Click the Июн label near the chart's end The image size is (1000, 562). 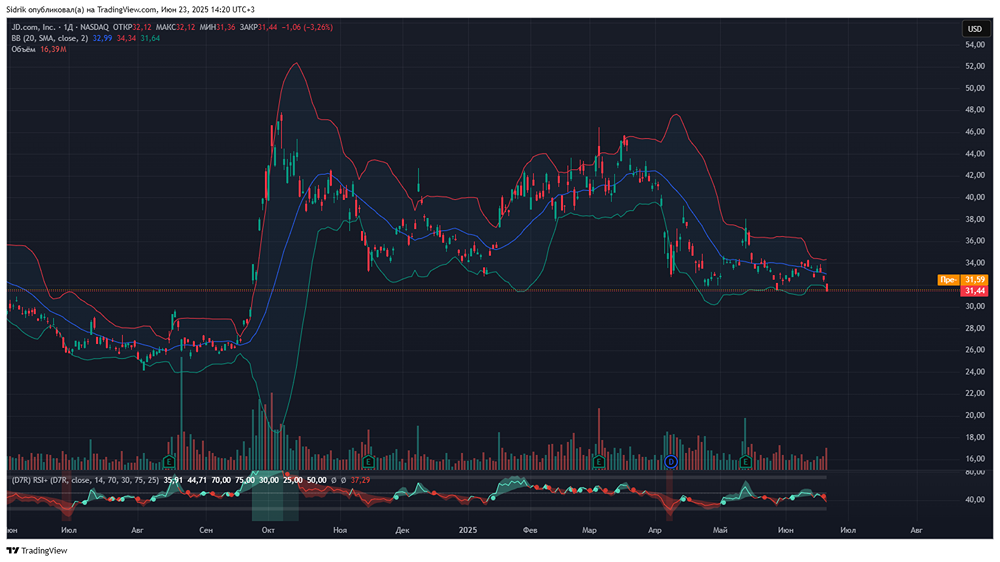[x=786, y=530]
